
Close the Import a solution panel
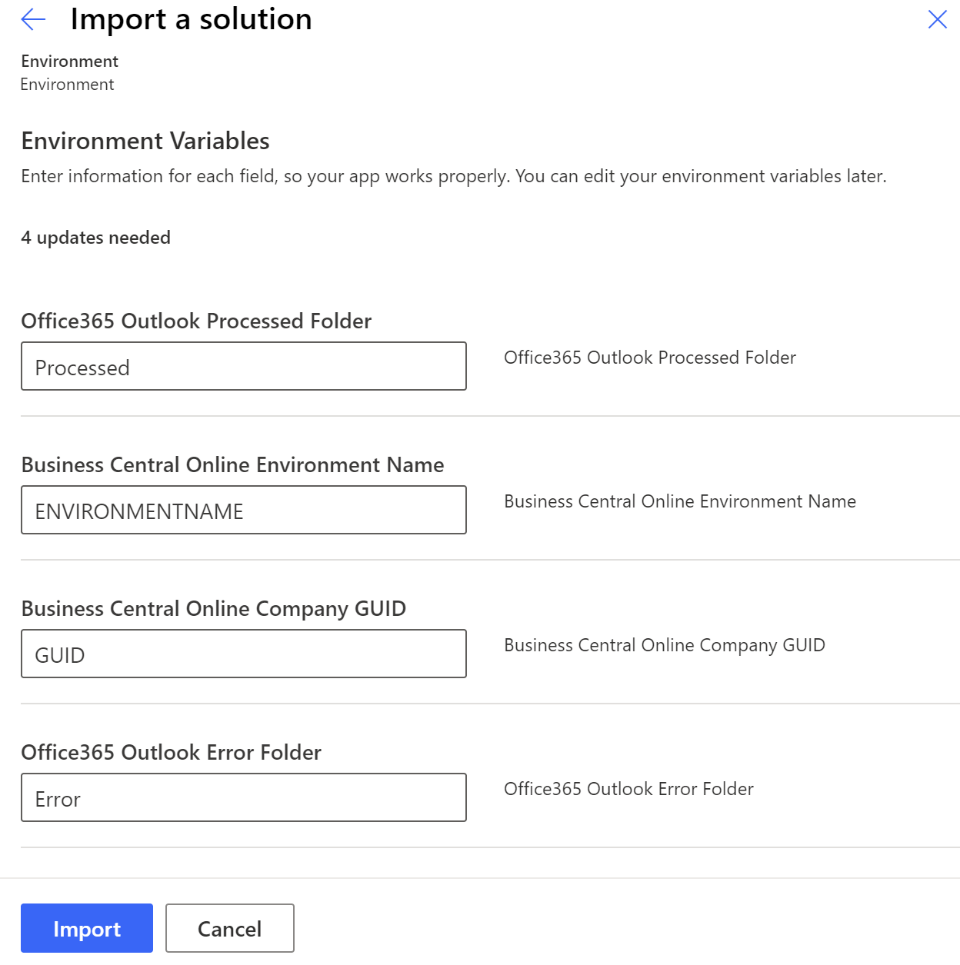(937, 19)
